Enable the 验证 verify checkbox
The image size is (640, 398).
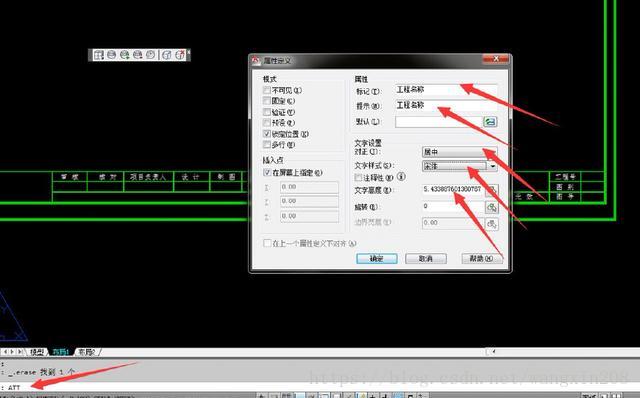click(x=267, y=112)
